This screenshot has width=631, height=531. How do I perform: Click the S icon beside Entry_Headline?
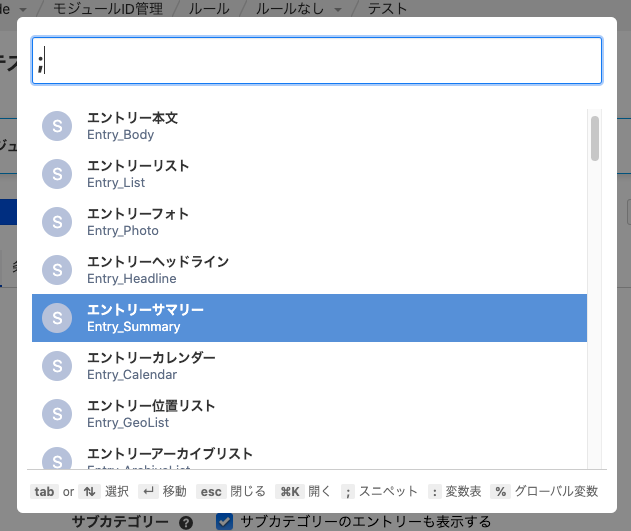click(x=57, y=270)
